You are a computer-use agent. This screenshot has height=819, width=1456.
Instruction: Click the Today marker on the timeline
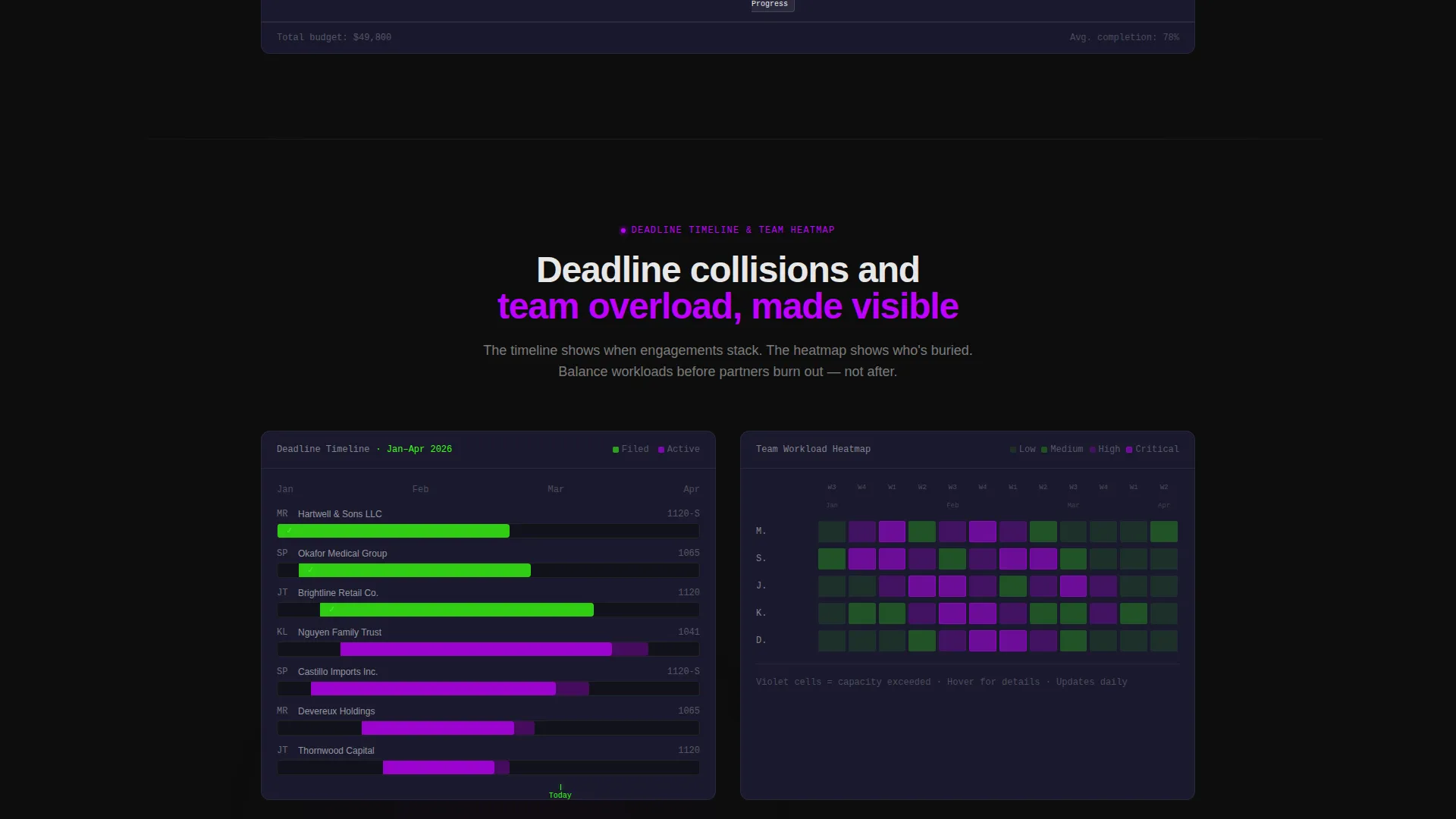pyautogui.click(x=560, y=792)
